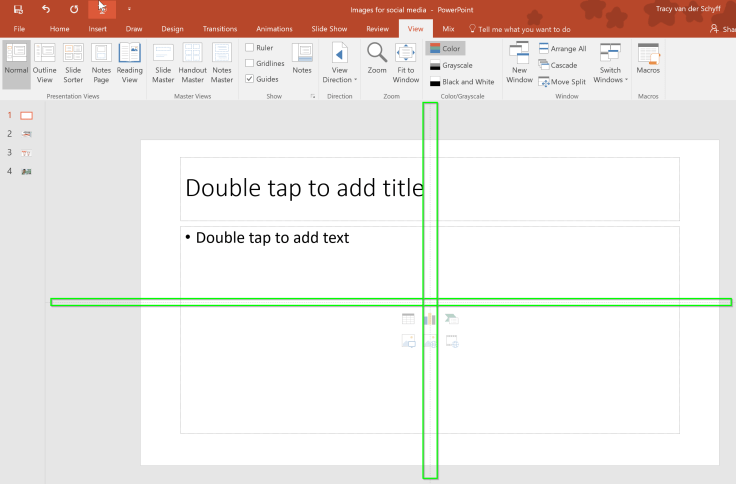Click the Save icon in the title bar
Screen dimensions: 736x484
click(18, 9)
